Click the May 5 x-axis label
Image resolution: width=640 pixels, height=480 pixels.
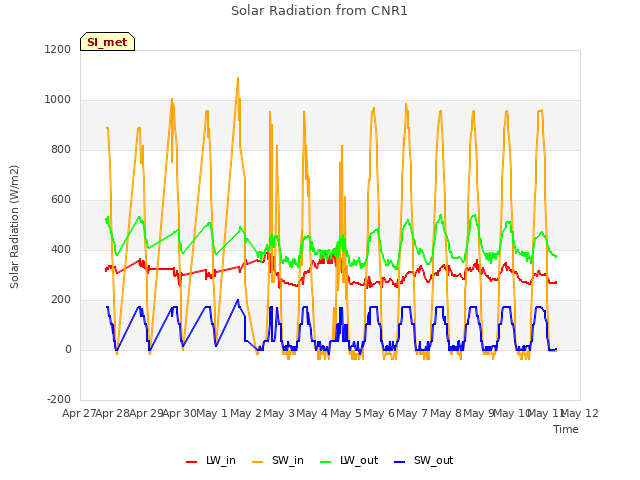(x=346, y=413)
